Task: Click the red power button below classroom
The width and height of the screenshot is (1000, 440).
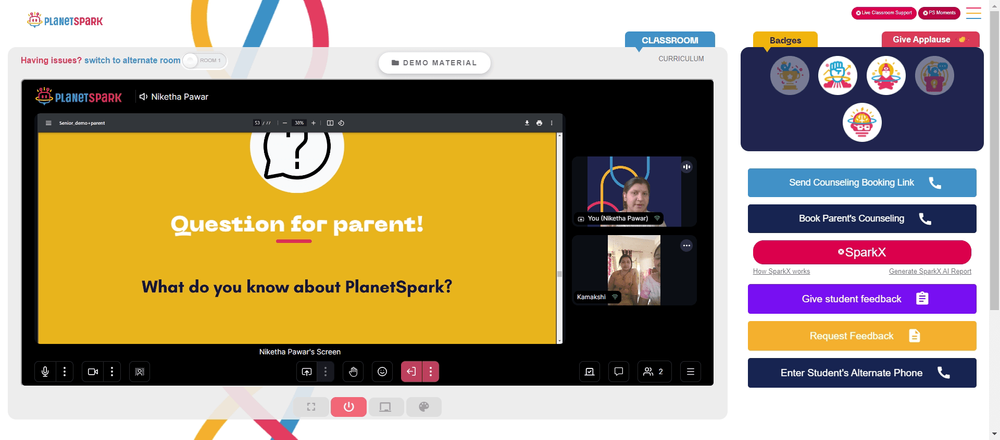Action: [x=349, y=407]
